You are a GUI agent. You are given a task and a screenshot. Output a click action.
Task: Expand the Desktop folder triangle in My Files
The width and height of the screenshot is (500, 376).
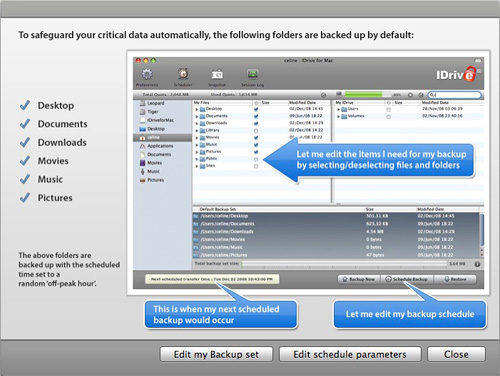pyautogui.click(x=197, y=109)
